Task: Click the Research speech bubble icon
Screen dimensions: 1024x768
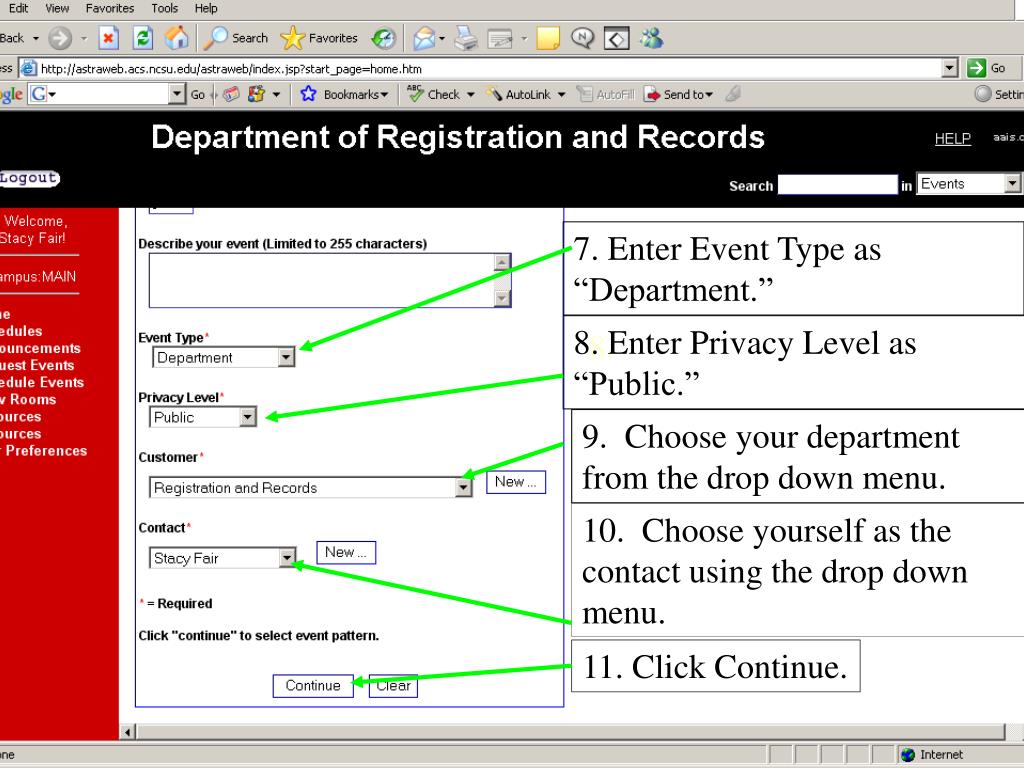Action: pyautogui.click(x=583, y=38)
